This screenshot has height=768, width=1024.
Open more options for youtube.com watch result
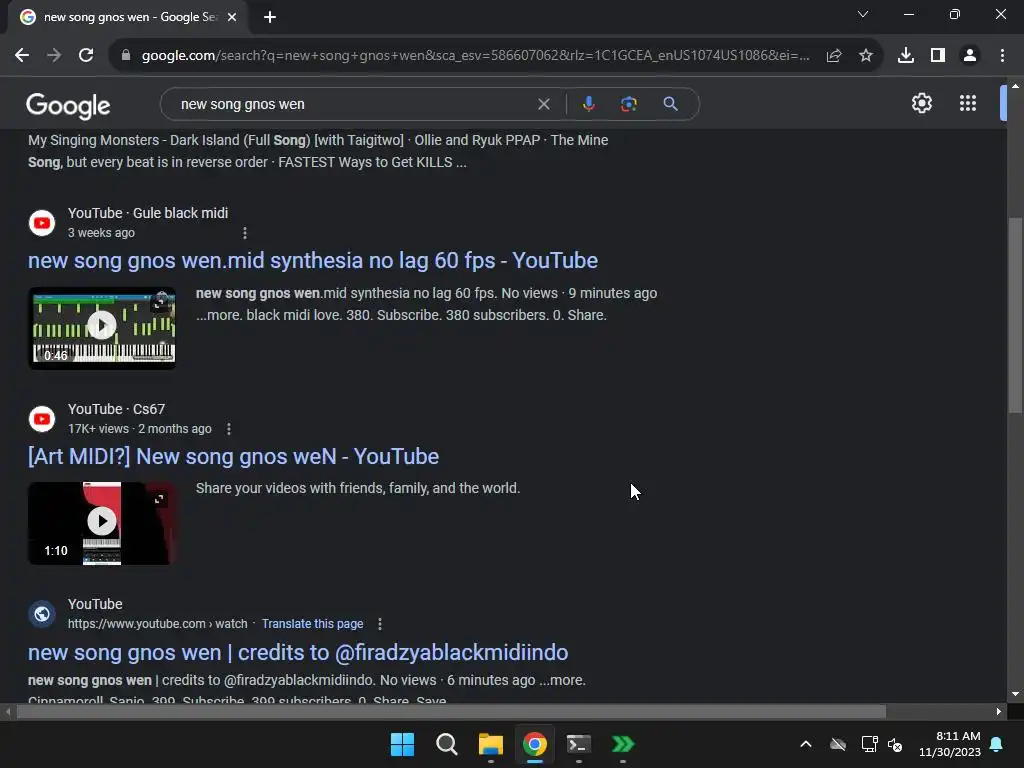click(x=380, y=624)
